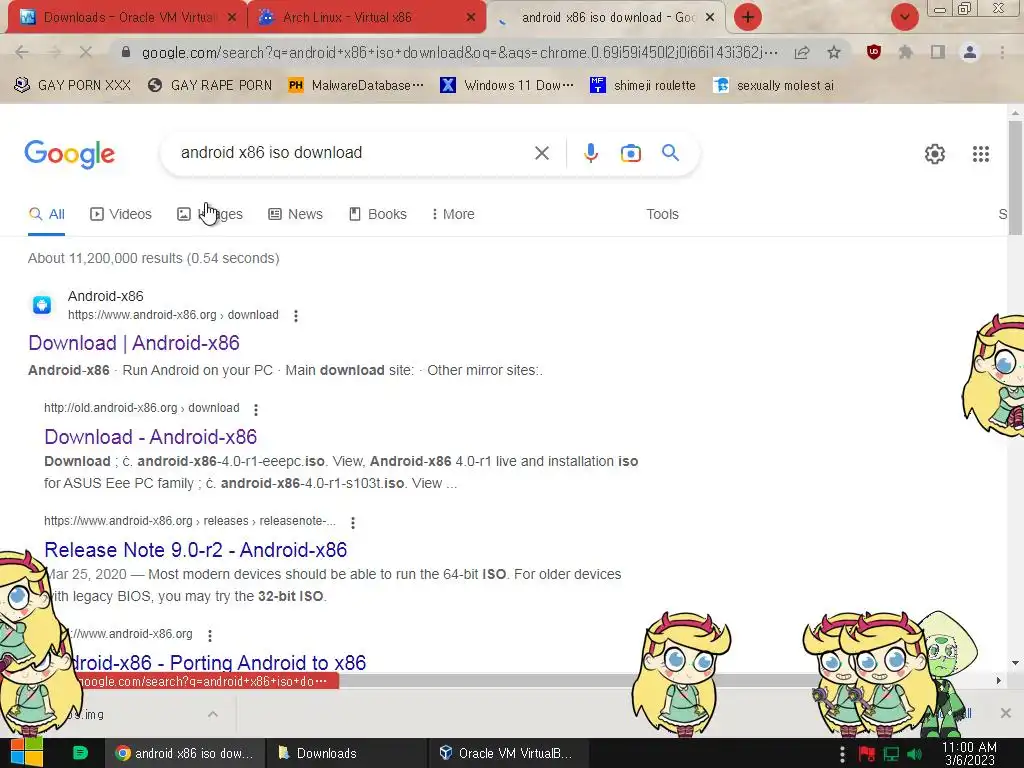Click the address bar URL
1024x768 pixels.
(459, 52)
